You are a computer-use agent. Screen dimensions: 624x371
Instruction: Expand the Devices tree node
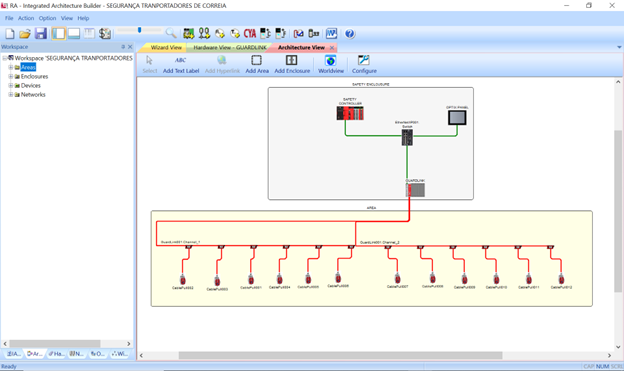pyautogui.click(x=11, y=86)
